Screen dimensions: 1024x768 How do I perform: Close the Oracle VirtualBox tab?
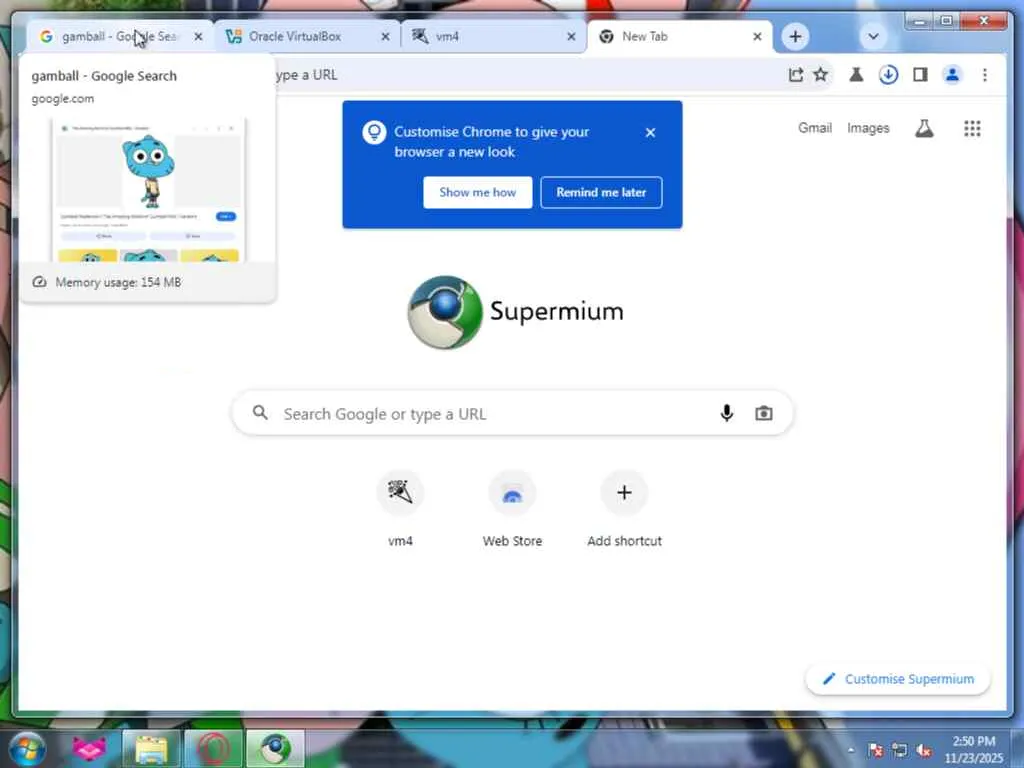[385, 37]
